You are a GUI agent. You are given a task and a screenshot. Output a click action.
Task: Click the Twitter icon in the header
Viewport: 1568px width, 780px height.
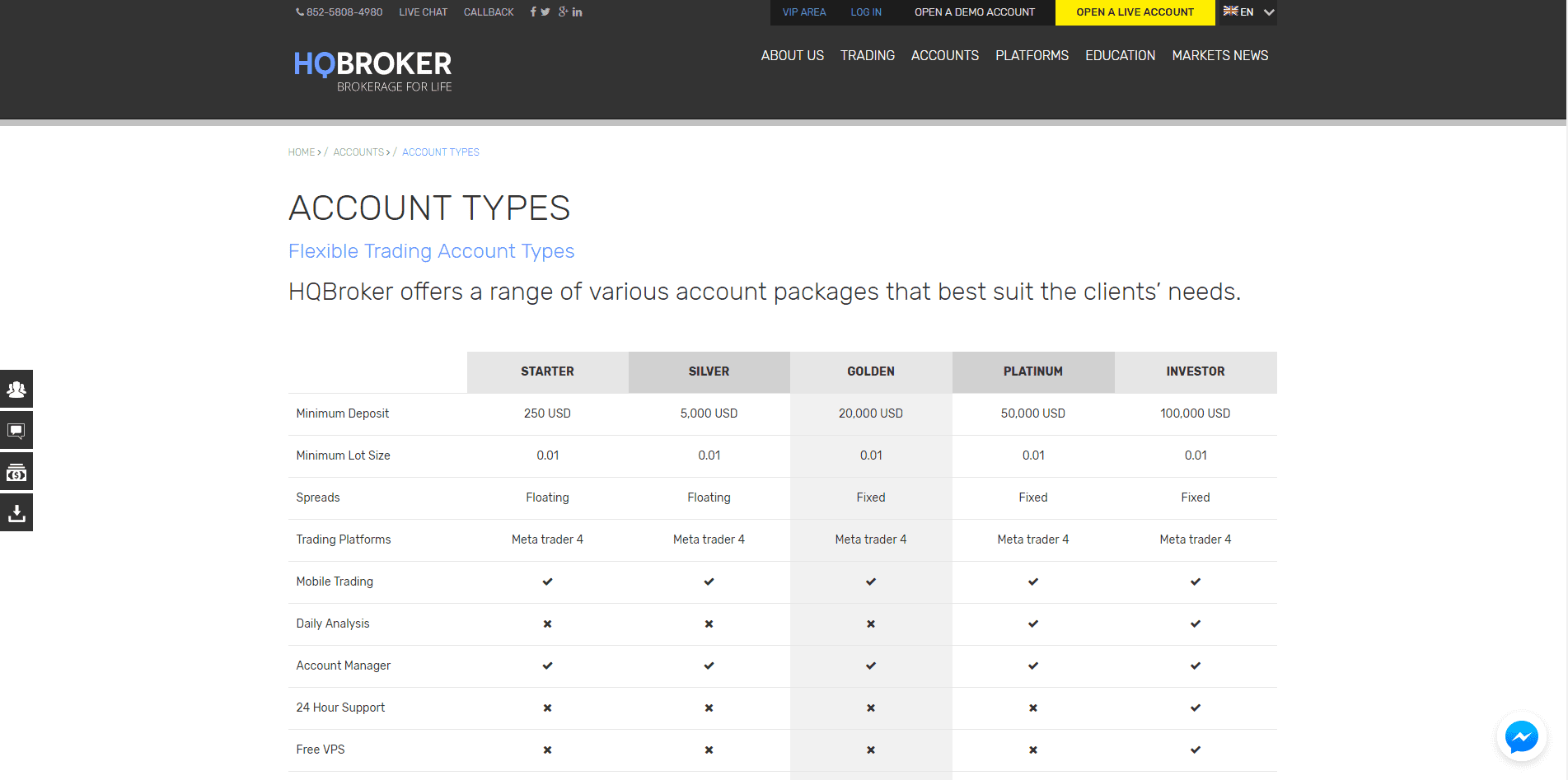546,12
